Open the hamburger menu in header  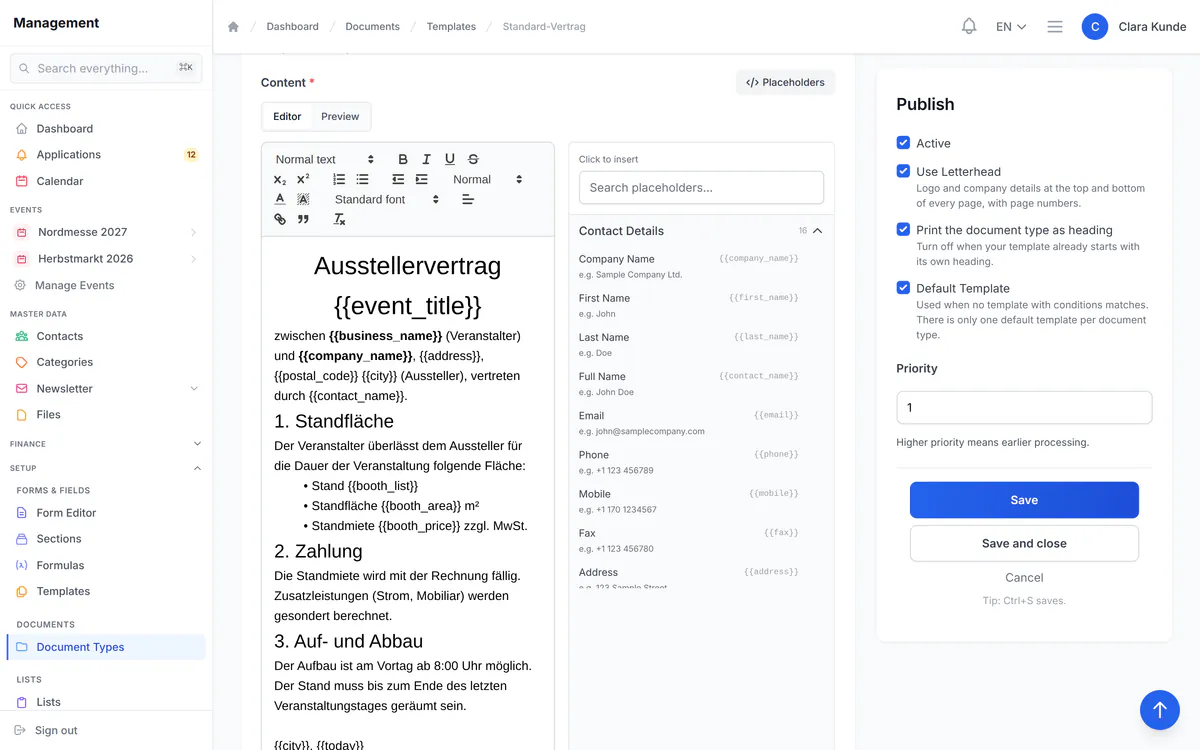click(1054, 27)
